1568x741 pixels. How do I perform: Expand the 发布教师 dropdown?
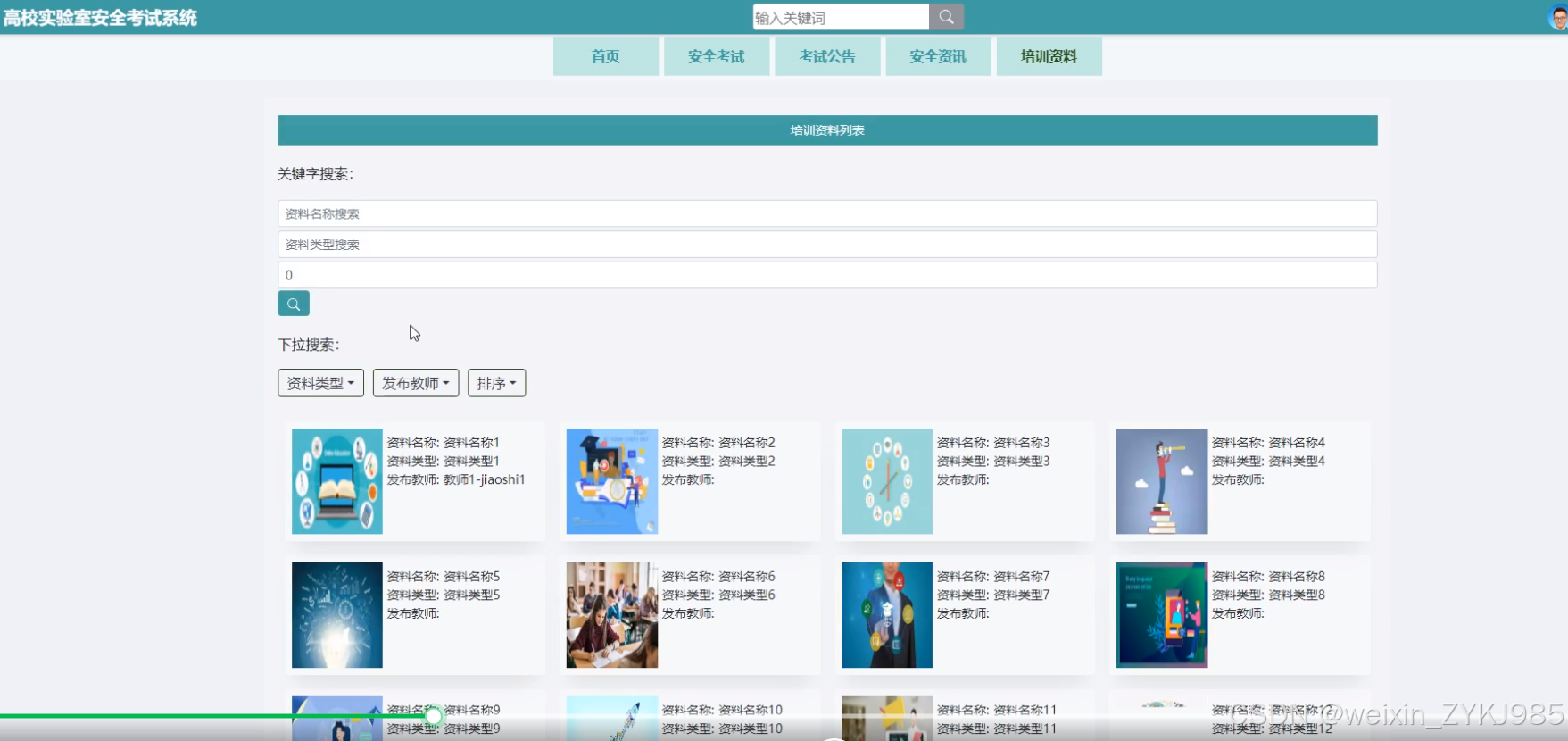(x=416, y=383)
